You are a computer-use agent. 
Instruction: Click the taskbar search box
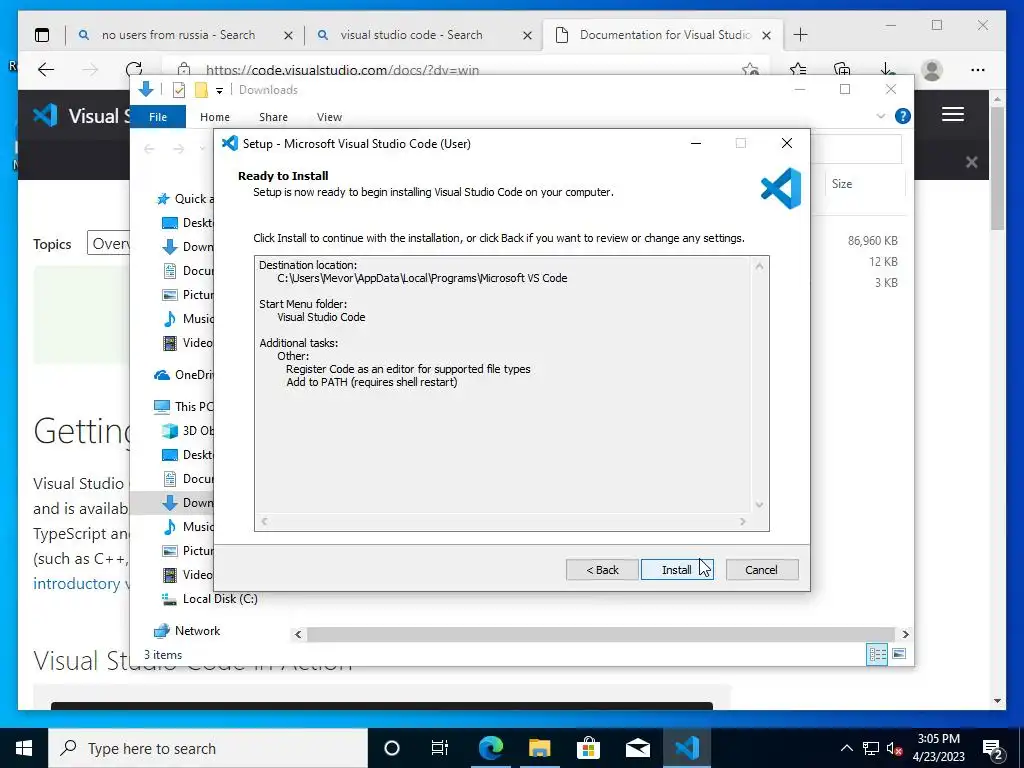pyautogui.click(x=208, y=748)
